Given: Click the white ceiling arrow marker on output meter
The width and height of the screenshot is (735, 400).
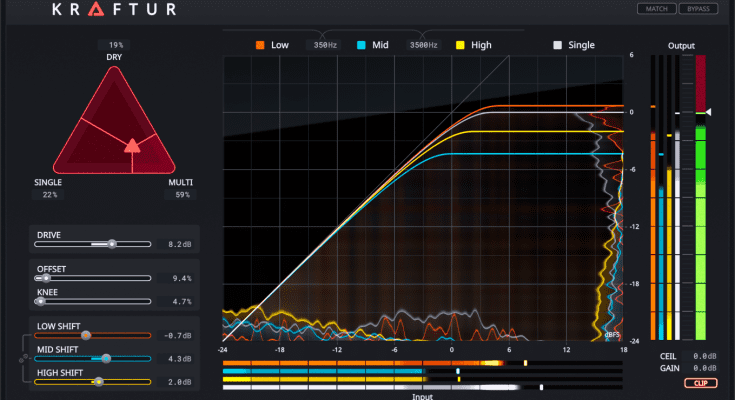Looking at the screenshot, I should 708,112.
